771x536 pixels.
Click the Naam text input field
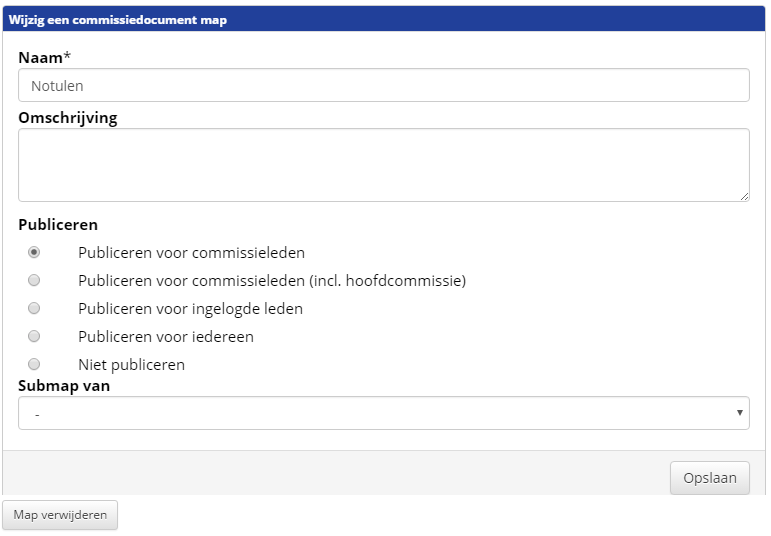[383, 86]
